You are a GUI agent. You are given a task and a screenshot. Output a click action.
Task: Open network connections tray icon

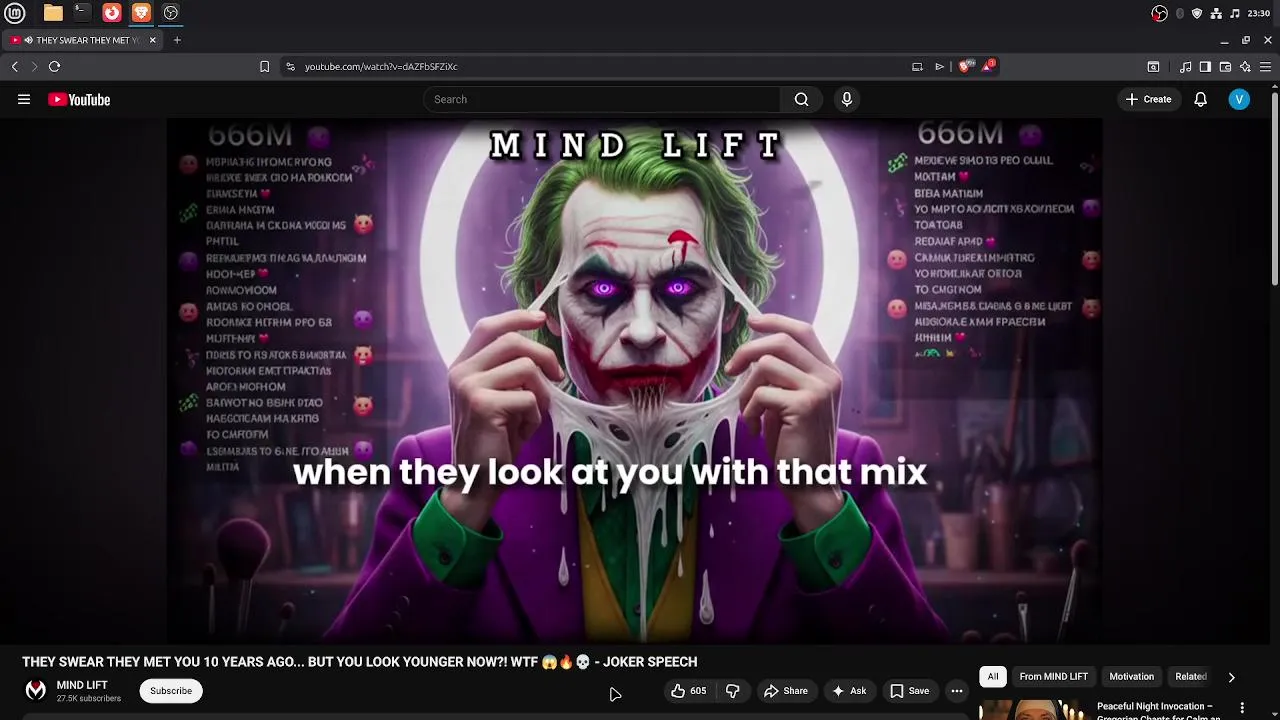[1216, 13]
